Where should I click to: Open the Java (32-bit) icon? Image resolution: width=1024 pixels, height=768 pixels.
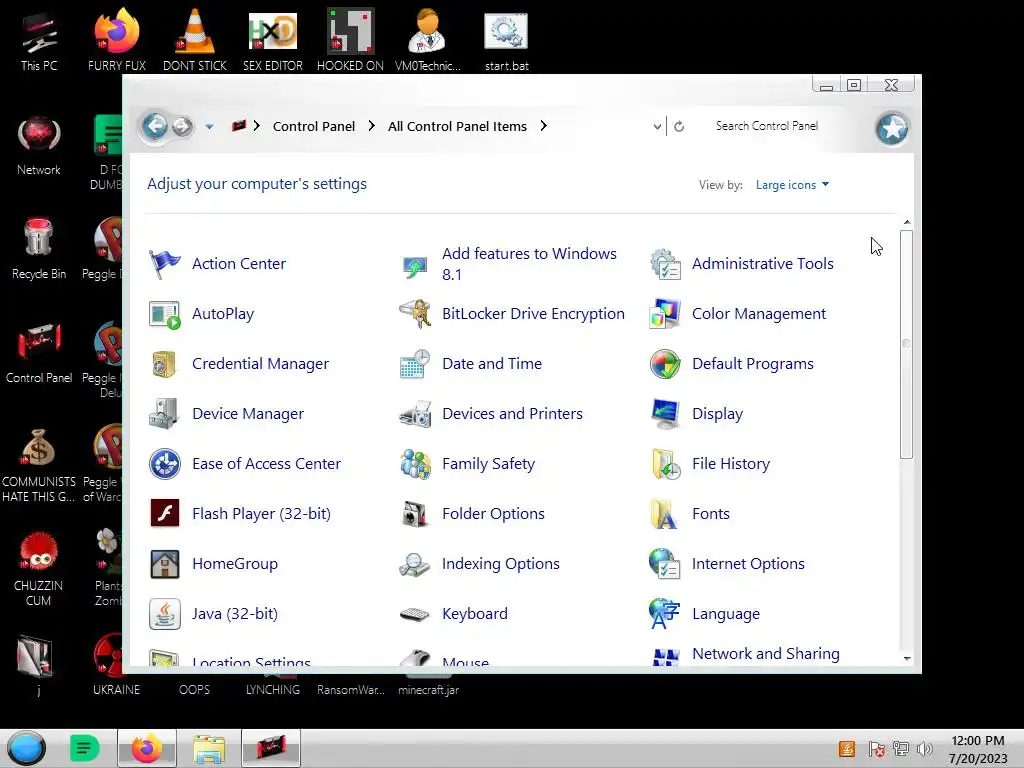pos(165,614)
